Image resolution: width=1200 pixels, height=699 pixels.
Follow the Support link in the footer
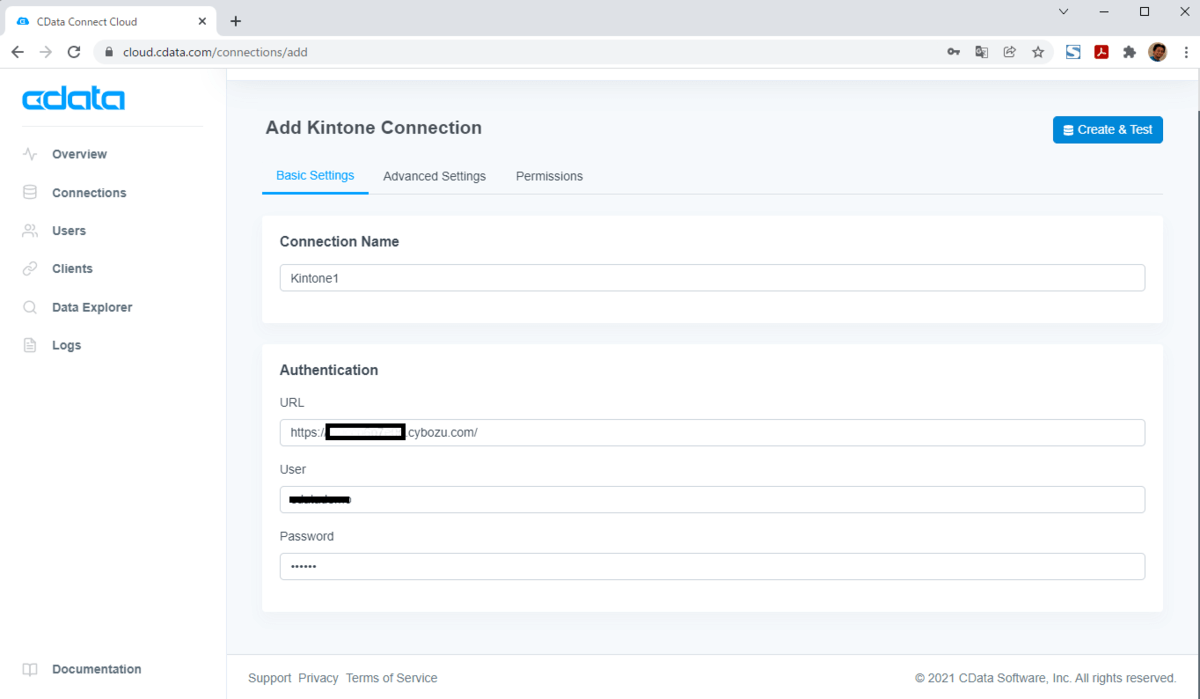(x=270, y=678)
